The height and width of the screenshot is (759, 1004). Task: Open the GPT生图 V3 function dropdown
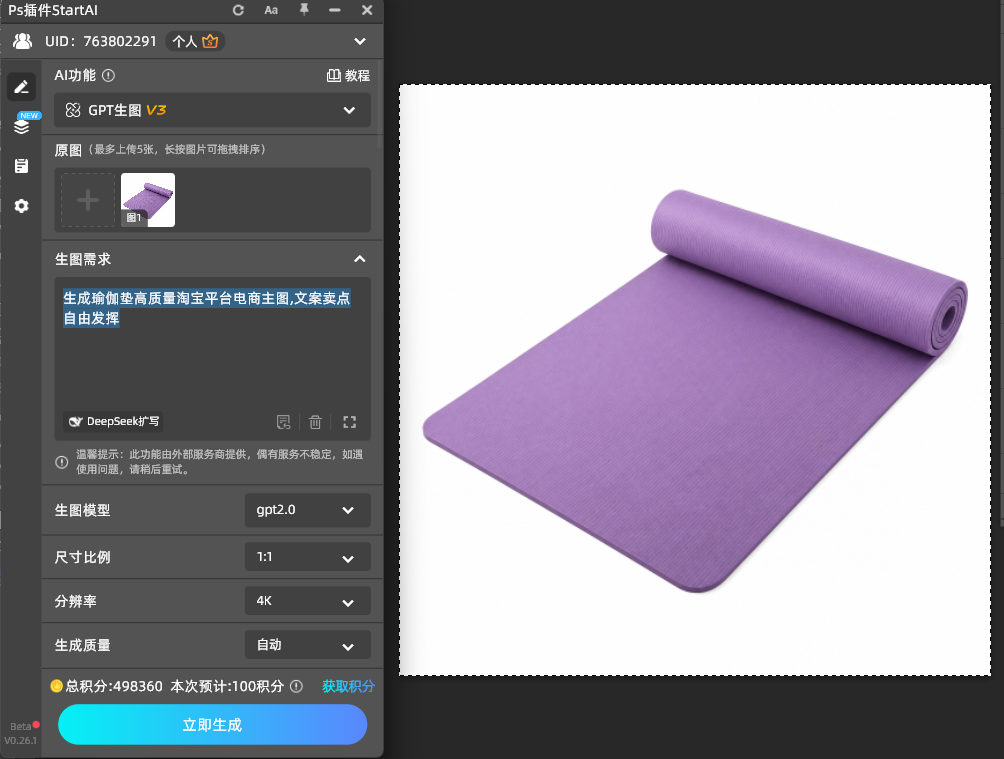(213, 110)
